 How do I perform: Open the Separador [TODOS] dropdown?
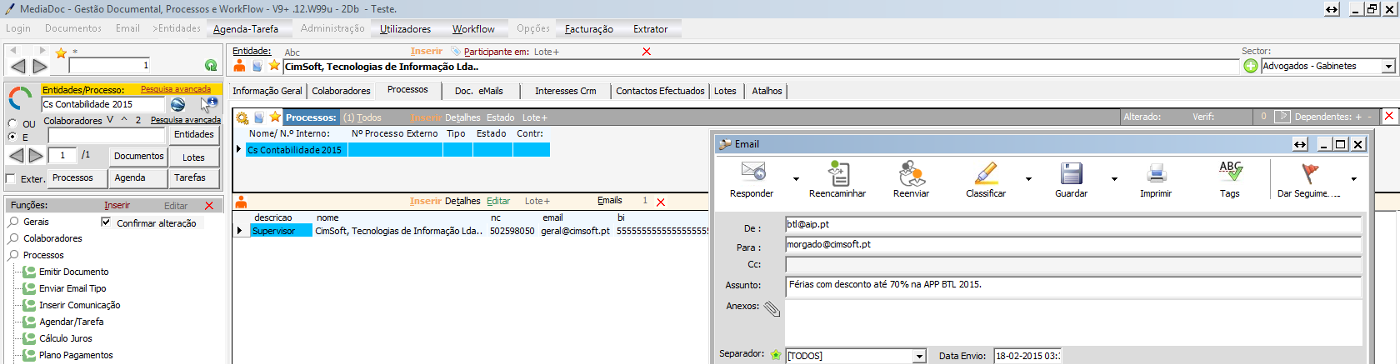(x=918, y=356)
